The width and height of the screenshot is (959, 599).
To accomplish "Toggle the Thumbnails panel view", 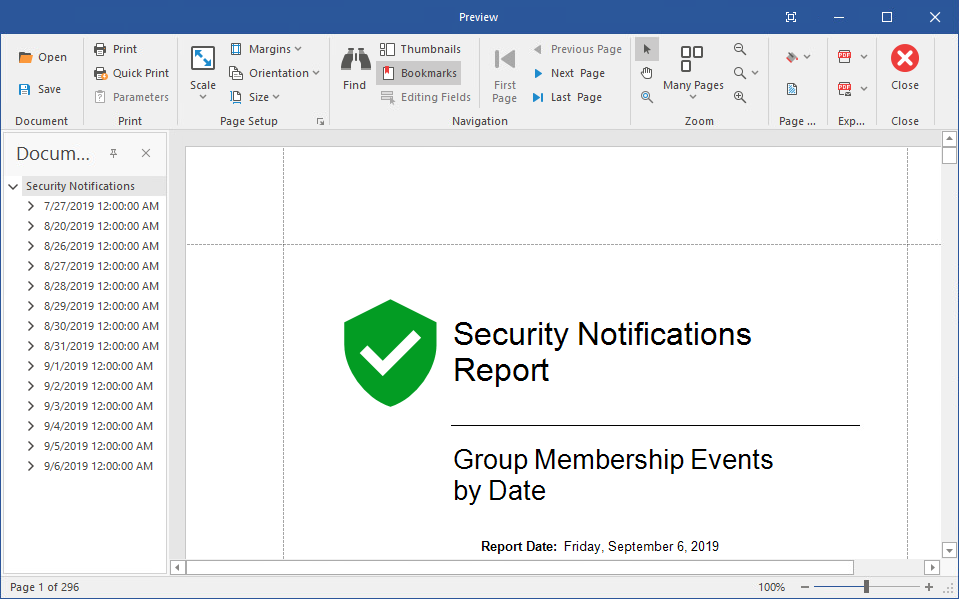I will tap(420, 49).
